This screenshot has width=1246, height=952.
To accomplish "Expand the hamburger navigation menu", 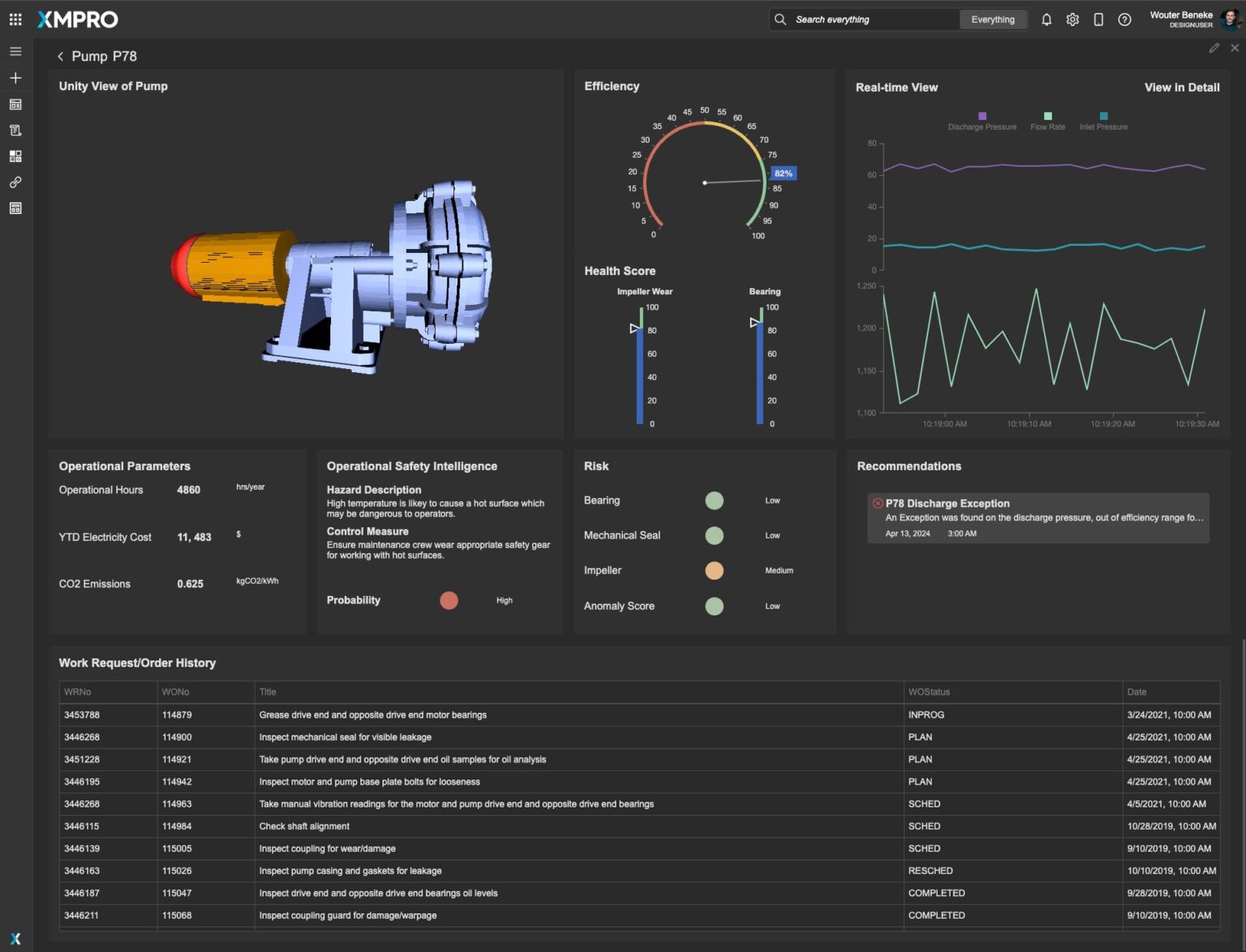I will coord(15,52).
